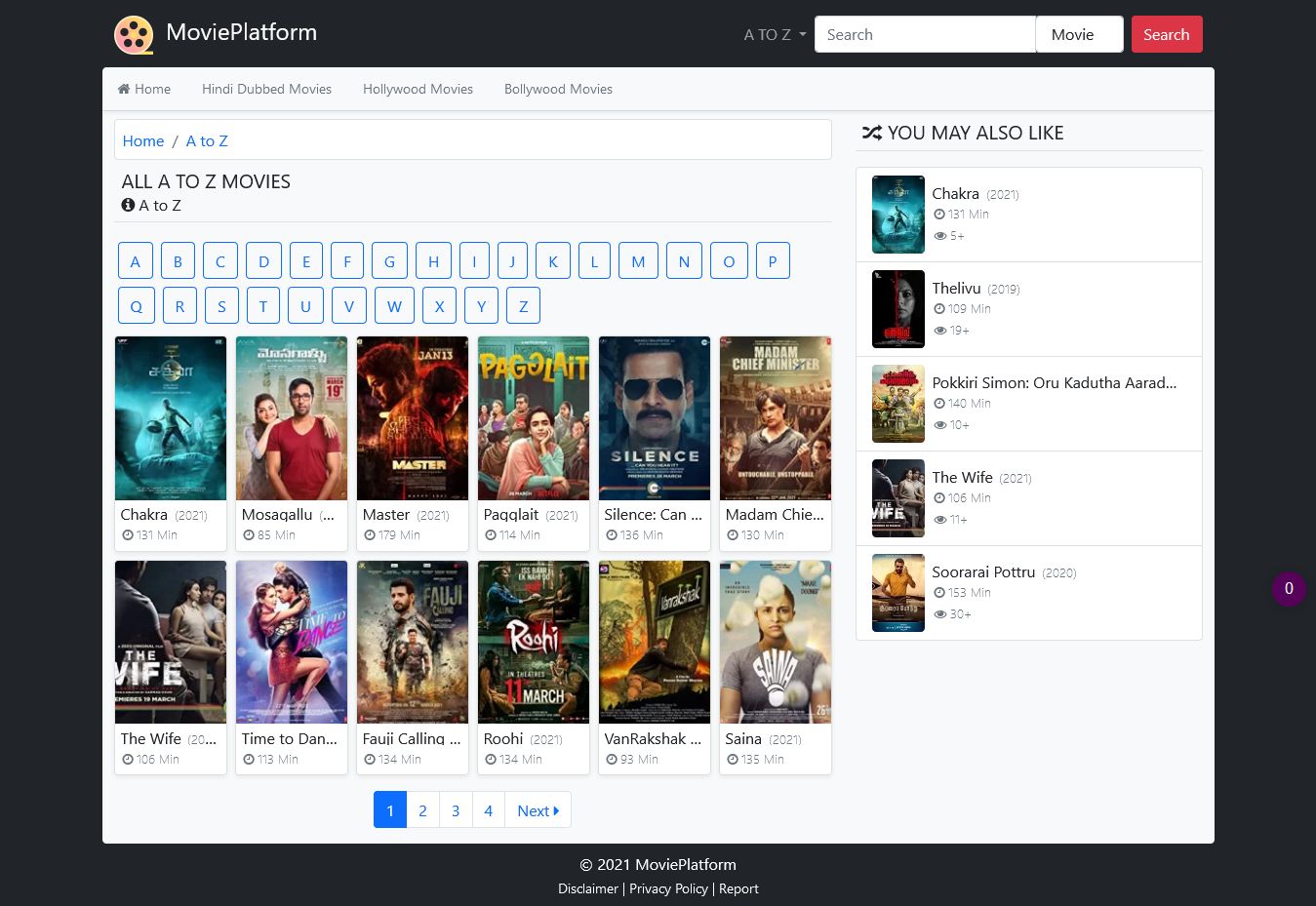
Task: Click the purple floating counter badge
Action: tap(1289, 589)
